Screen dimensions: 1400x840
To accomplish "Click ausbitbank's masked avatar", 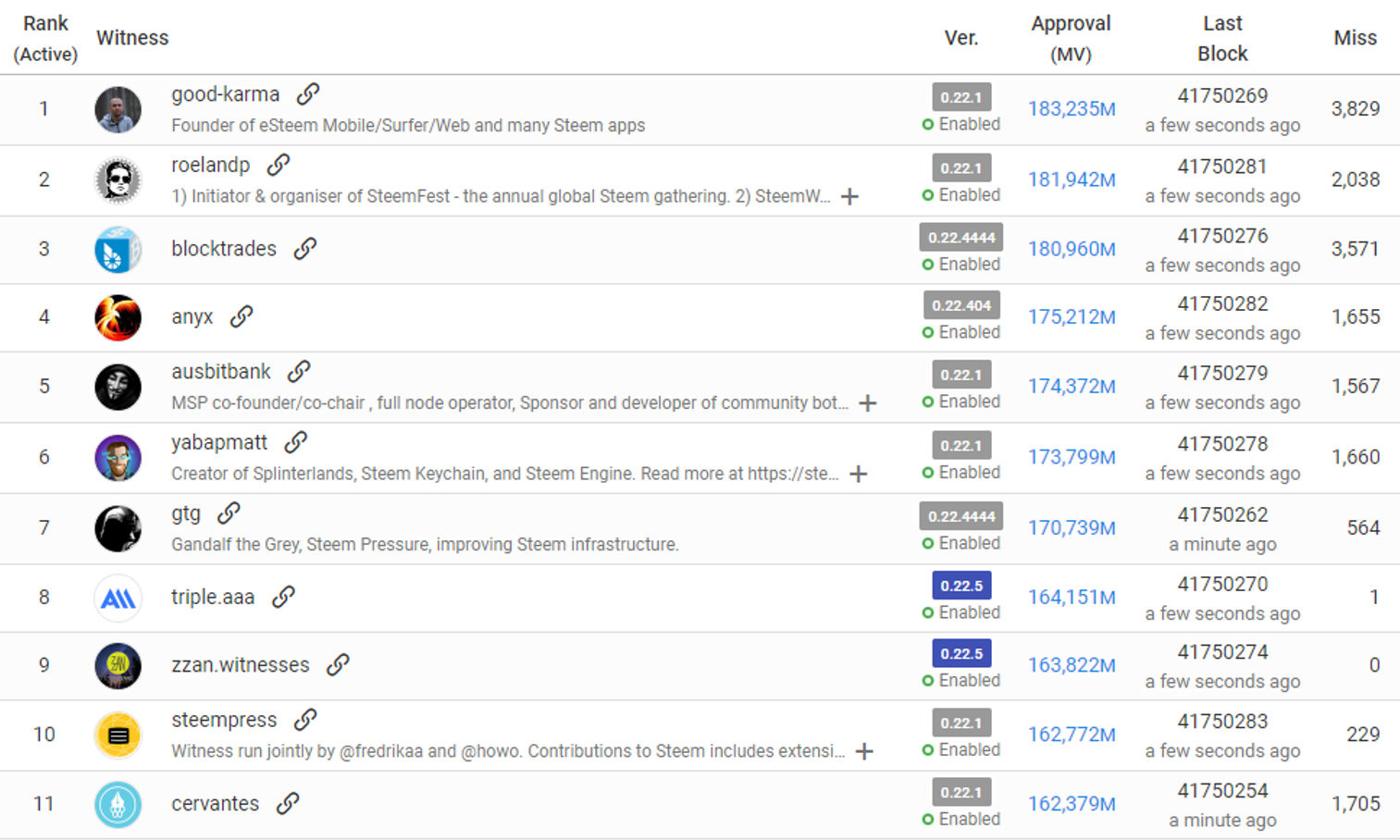I will (118, 387).
